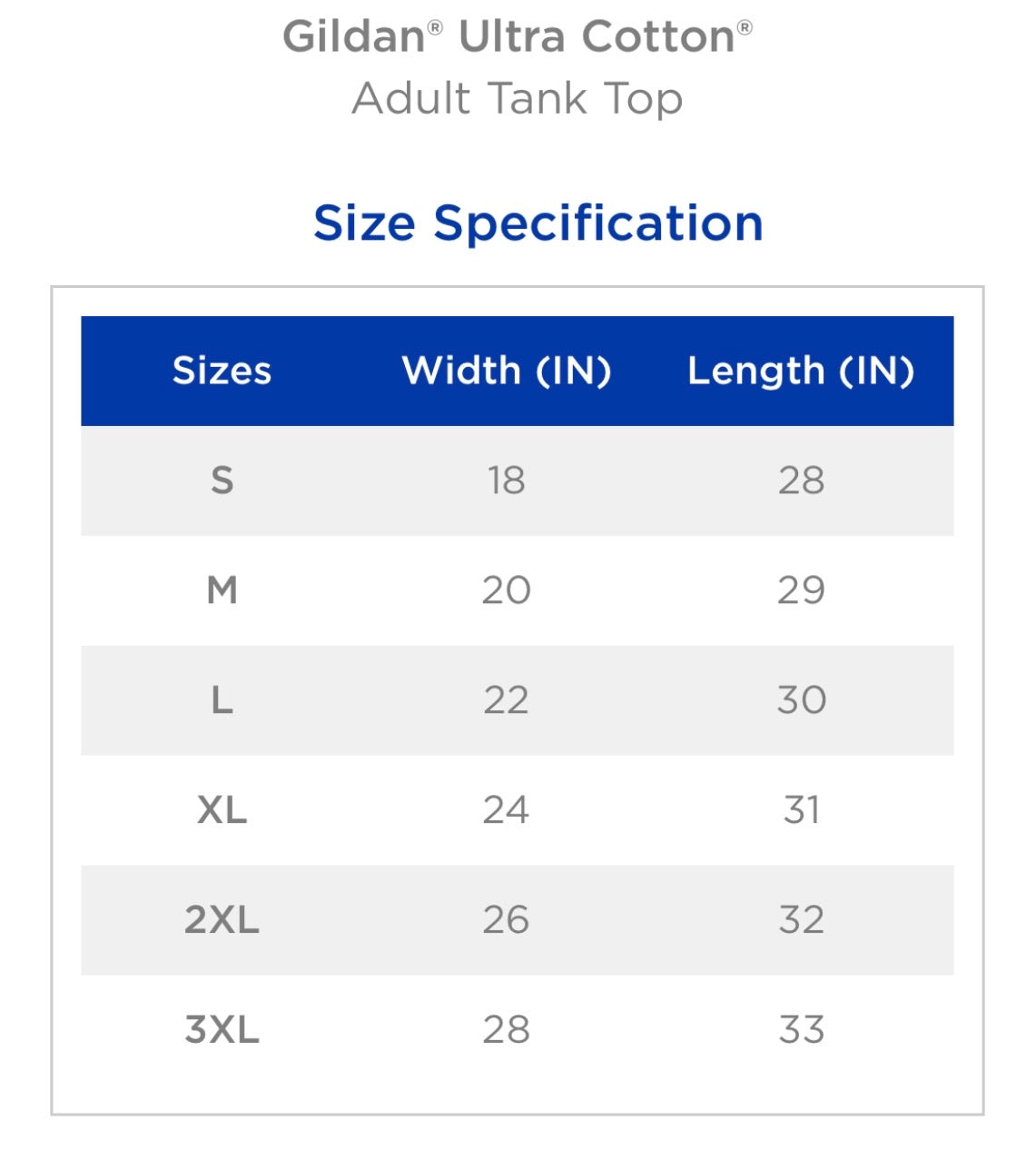Click the 2XL size row label
This screenshot has width=1036, height=1170.
click(x=222, y=920)
